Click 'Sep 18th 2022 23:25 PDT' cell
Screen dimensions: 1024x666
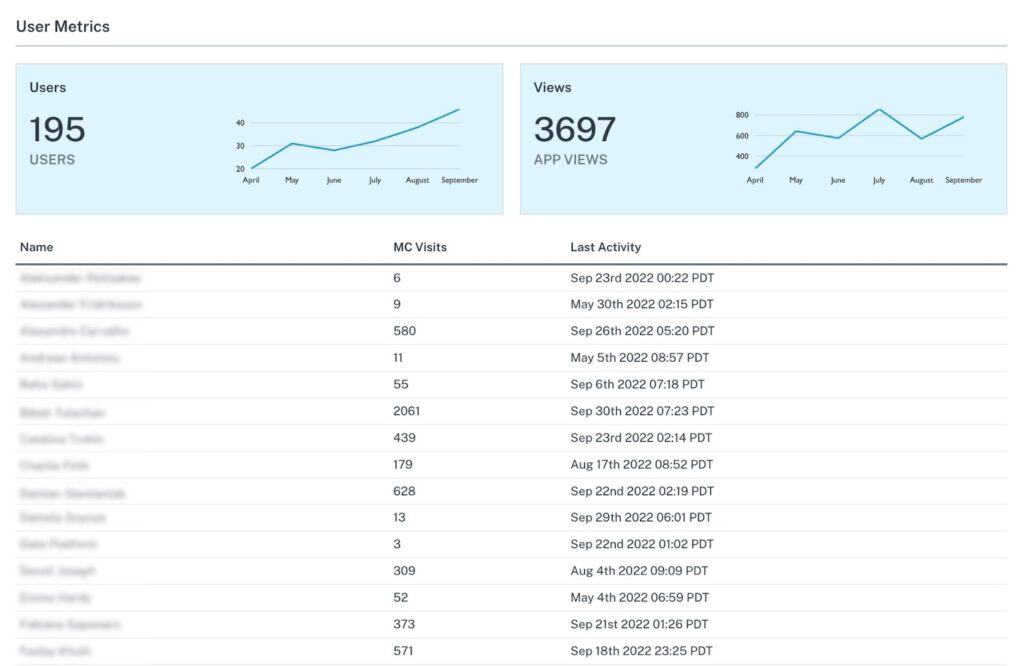[x=641, y=651]
